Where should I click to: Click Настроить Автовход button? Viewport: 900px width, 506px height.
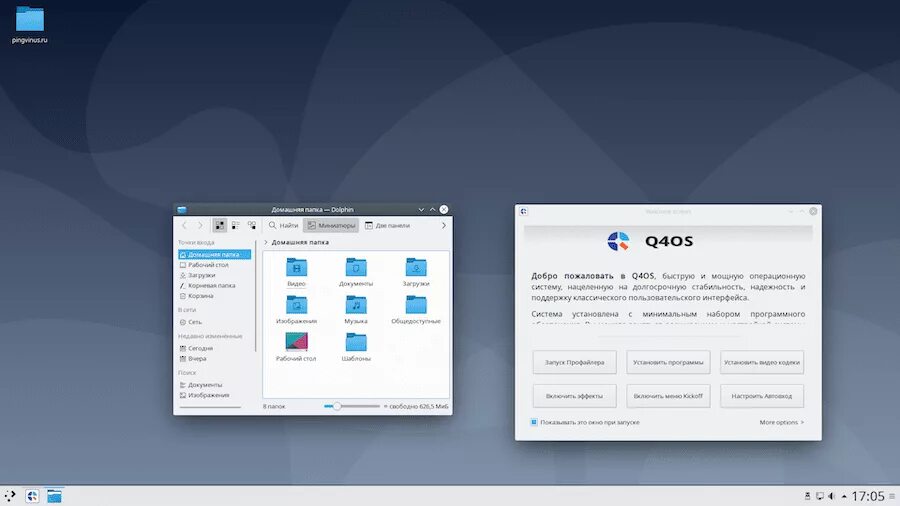pos(762,396)
